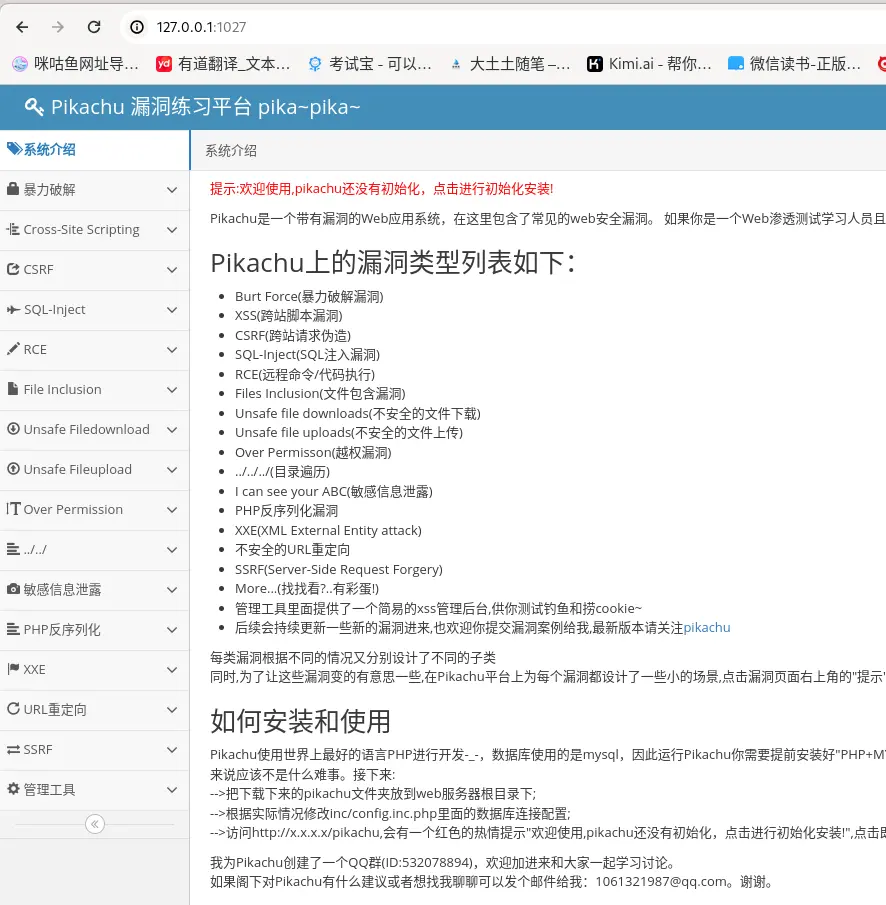Click the key icon in Pikachu header
This screenshot has width=886, height=905.
[x=34, y=107]
